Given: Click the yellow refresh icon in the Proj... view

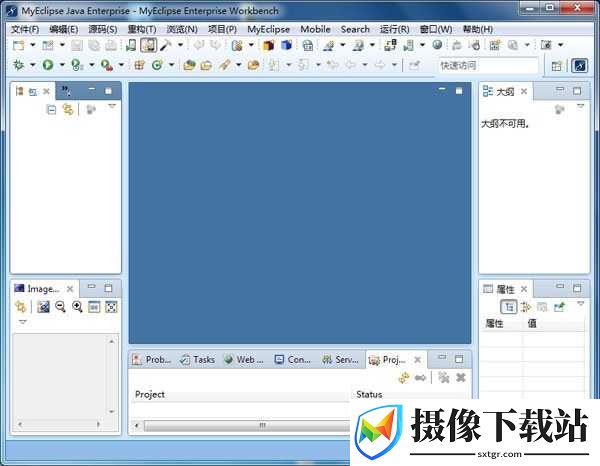Looking at the screenshot, I should click(404, 378).
